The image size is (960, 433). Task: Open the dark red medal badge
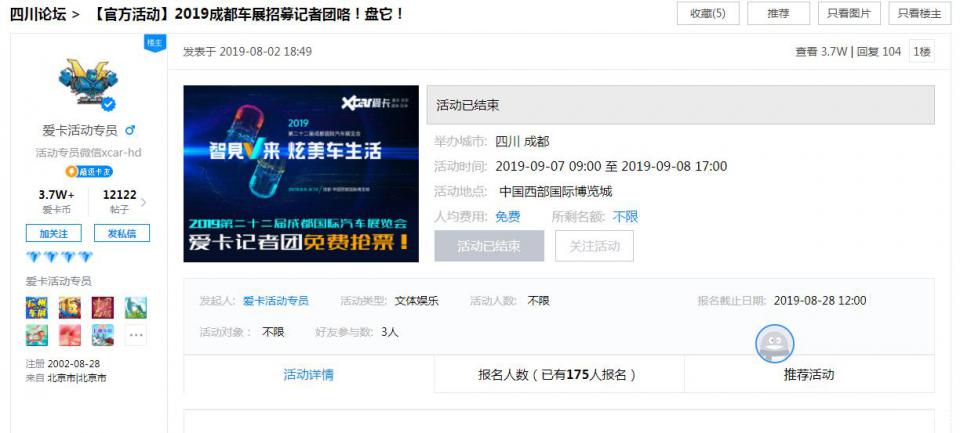pyautogui.click(x=103, y=307)
